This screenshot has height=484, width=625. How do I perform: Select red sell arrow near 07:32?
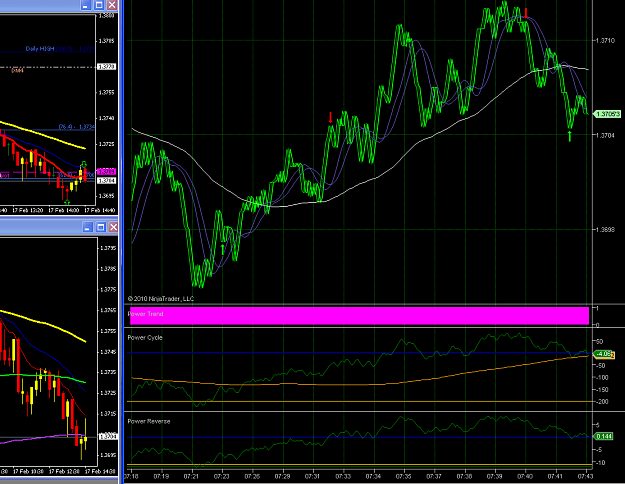pos(330,118)
